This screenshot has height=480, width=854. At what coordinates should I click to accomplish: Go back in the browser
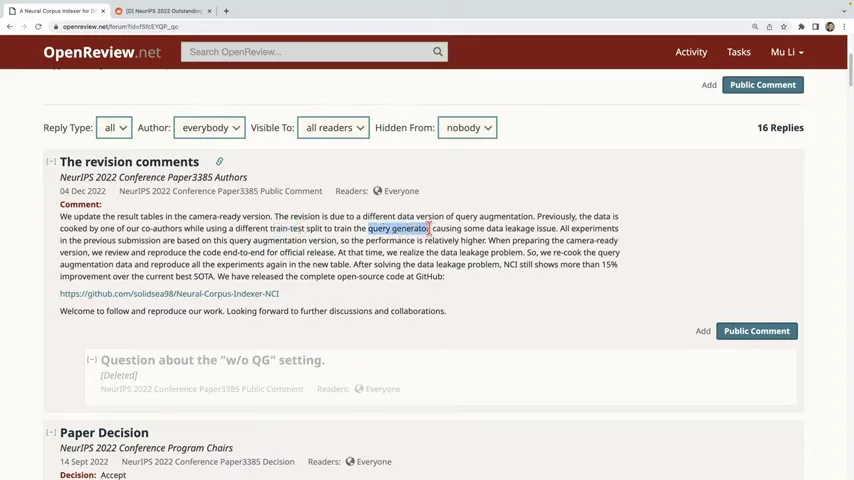[10, 26]
